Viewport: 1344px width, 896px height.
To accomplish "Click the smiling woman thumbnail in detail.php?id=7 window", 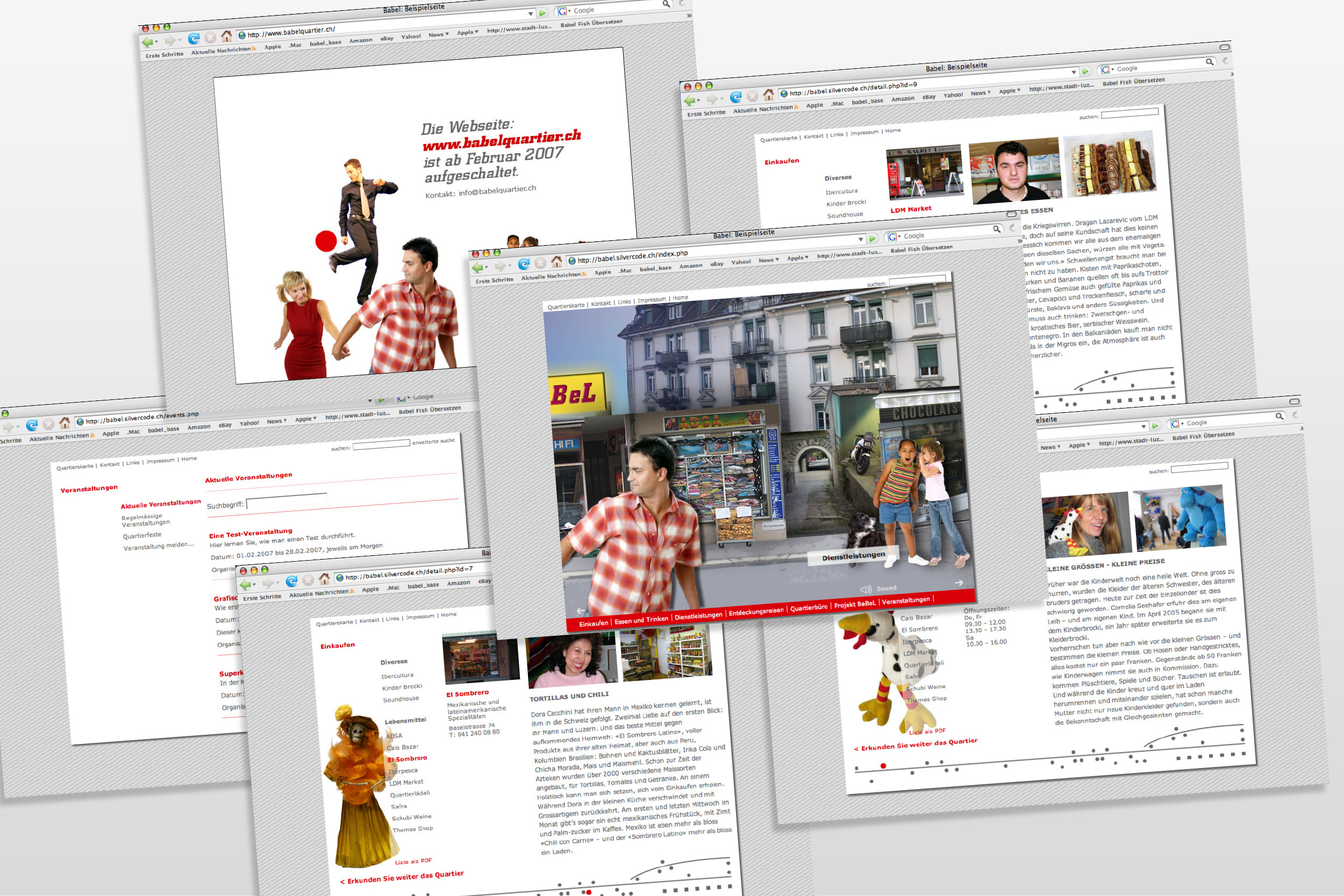I will pyautogui.click(x=572, y=659).
